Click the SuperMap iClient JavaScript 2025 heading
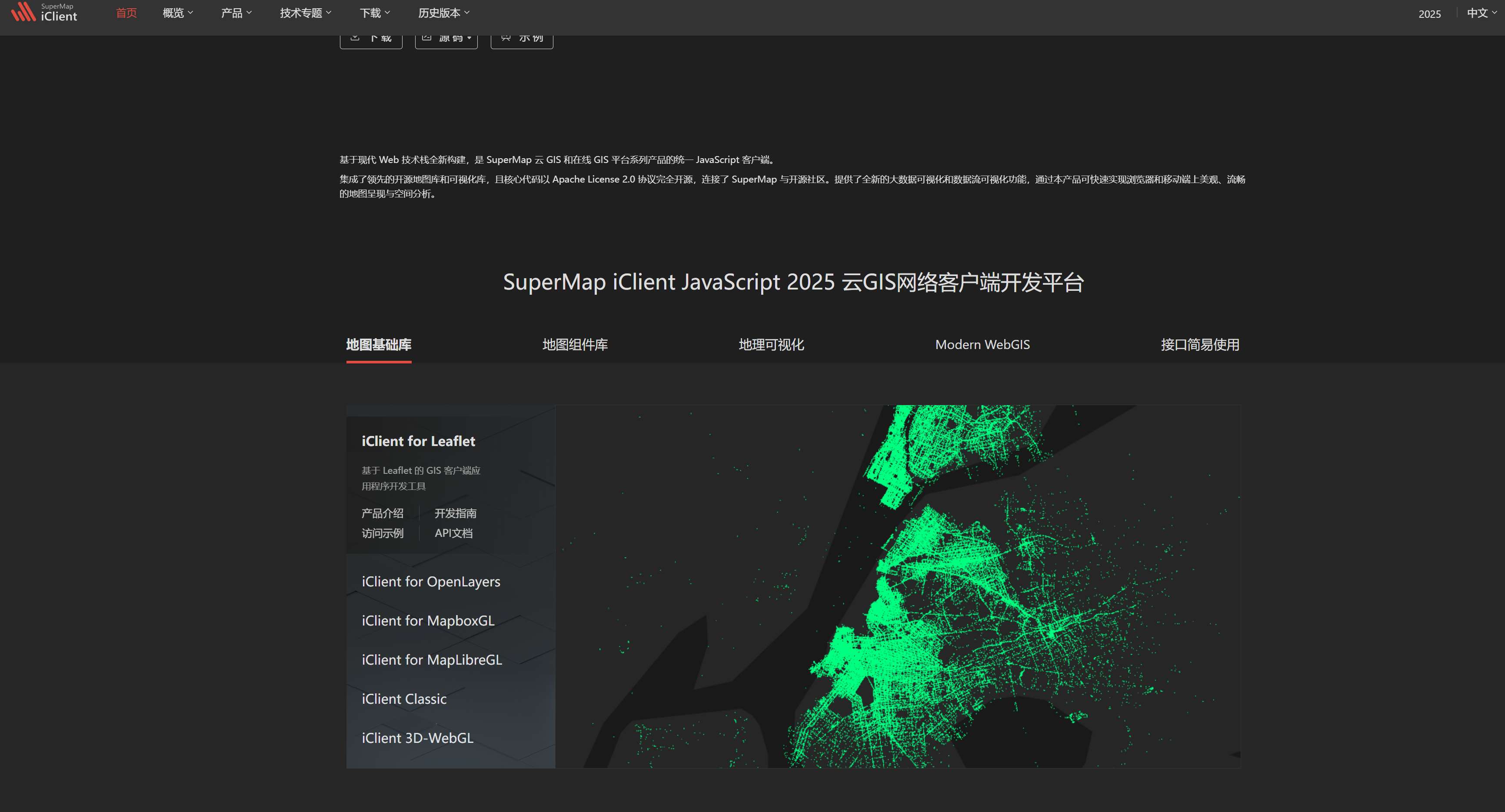Image resolution: width=1505 pixels, height=812 pixels. (x=793, y=282)
